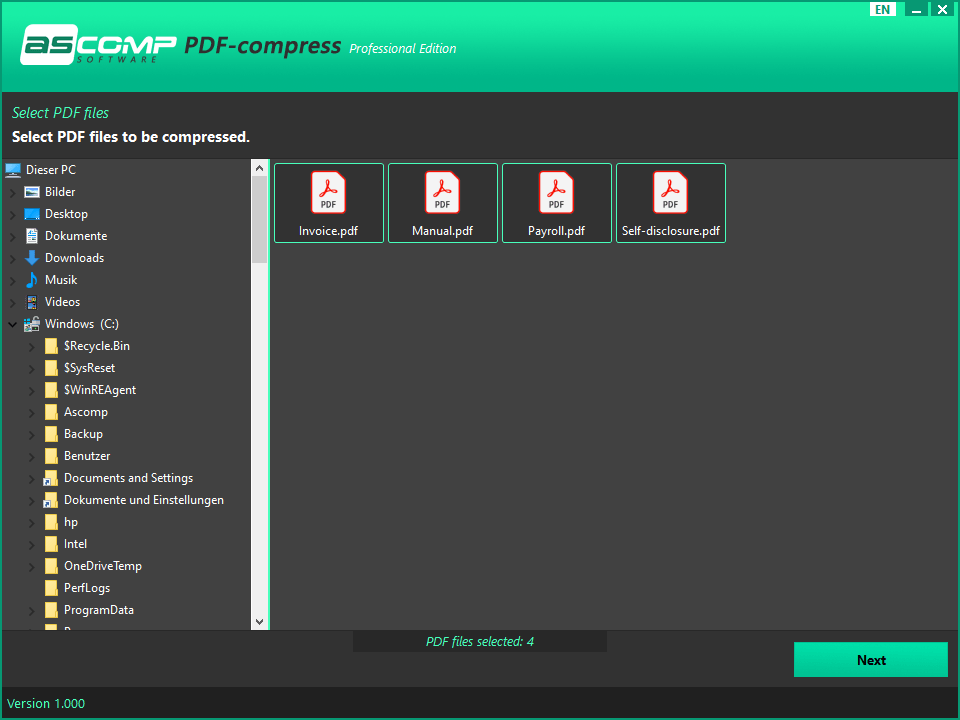This screenshot has width=960, height=720.
Task: Click the Dokumente und Einstellungen shortcut icon
Action: (x=51, y=501)
